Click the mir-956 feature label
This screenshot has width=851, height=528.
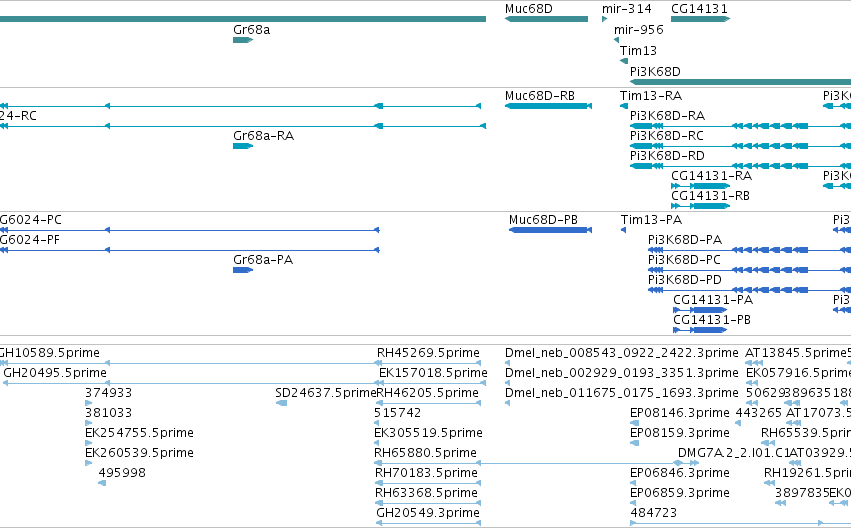point(638,29)
